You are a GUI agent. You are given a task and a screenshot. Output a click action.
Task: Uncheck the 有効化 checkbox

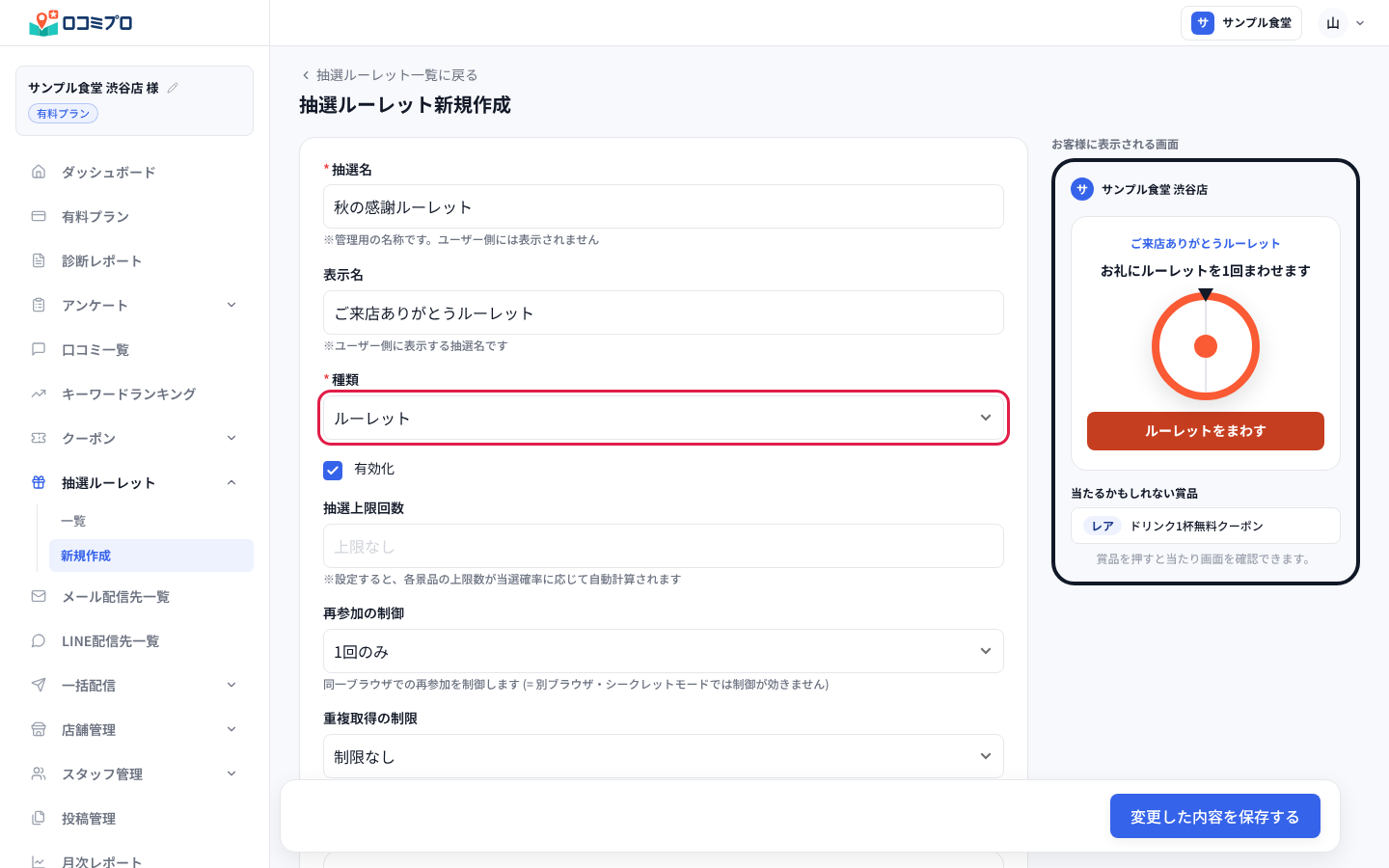click(x=333, y=470)
